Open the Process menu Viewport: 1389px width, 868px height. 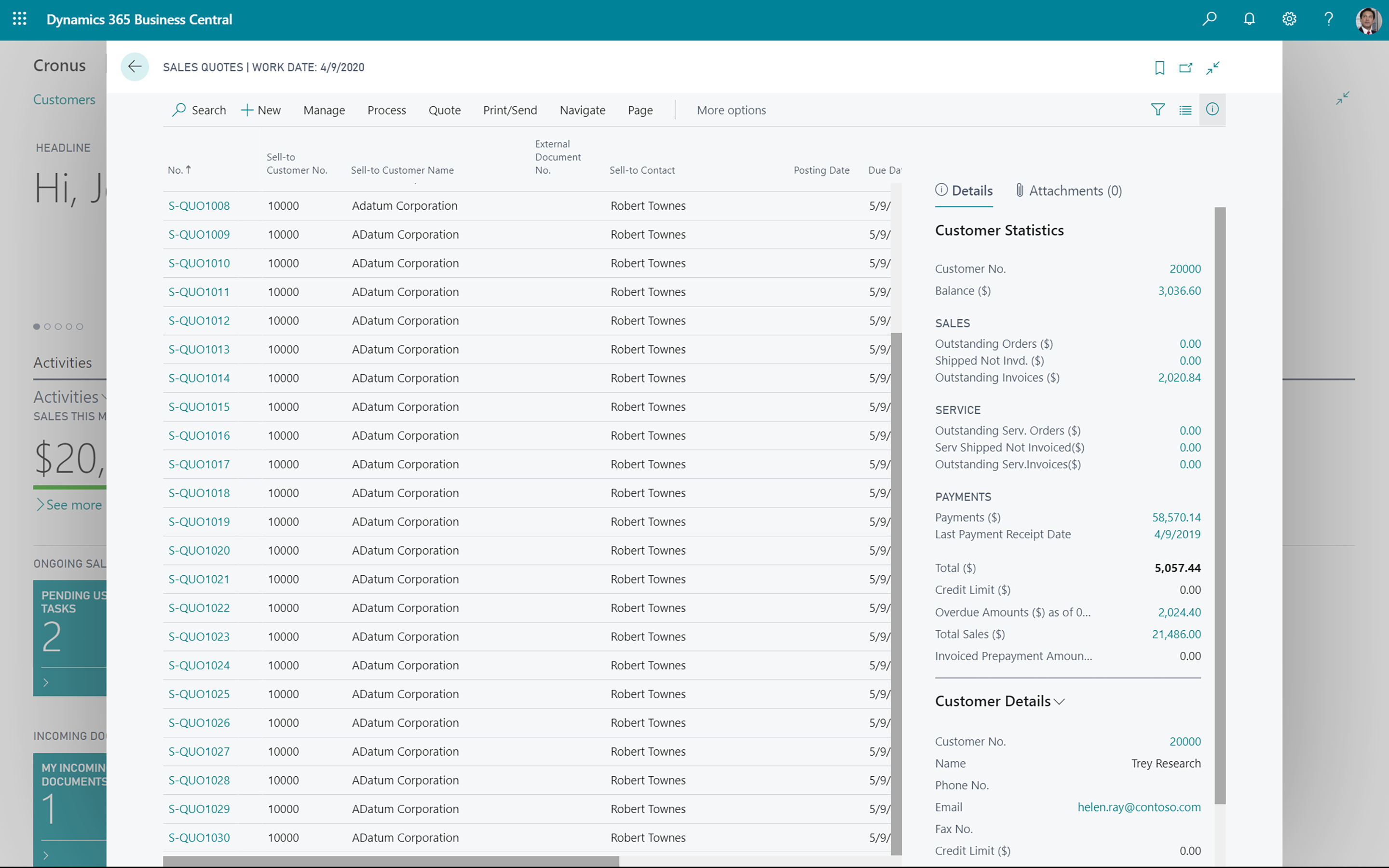[386, 109]
